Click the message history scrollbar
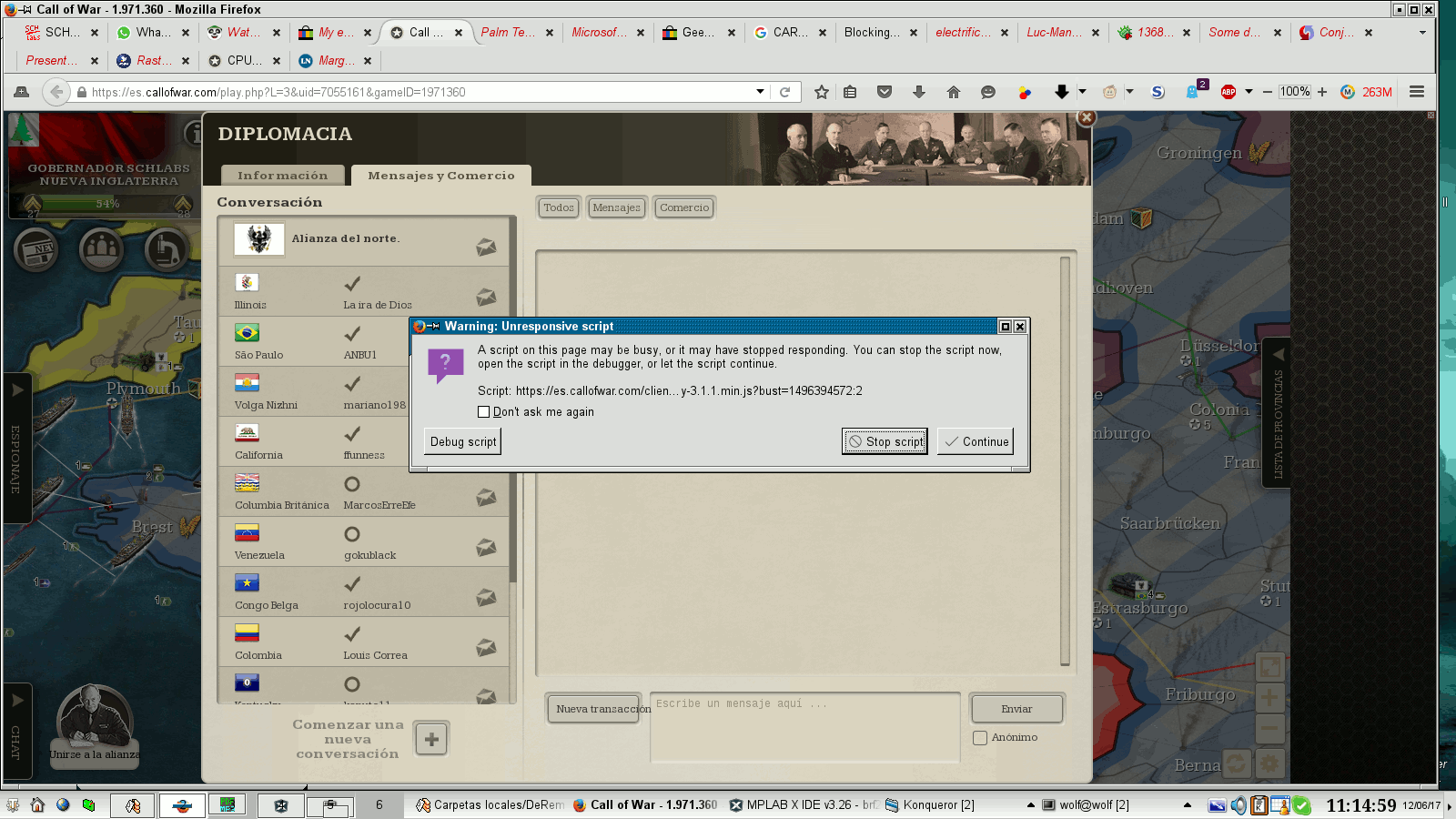 coord(1065,460)
